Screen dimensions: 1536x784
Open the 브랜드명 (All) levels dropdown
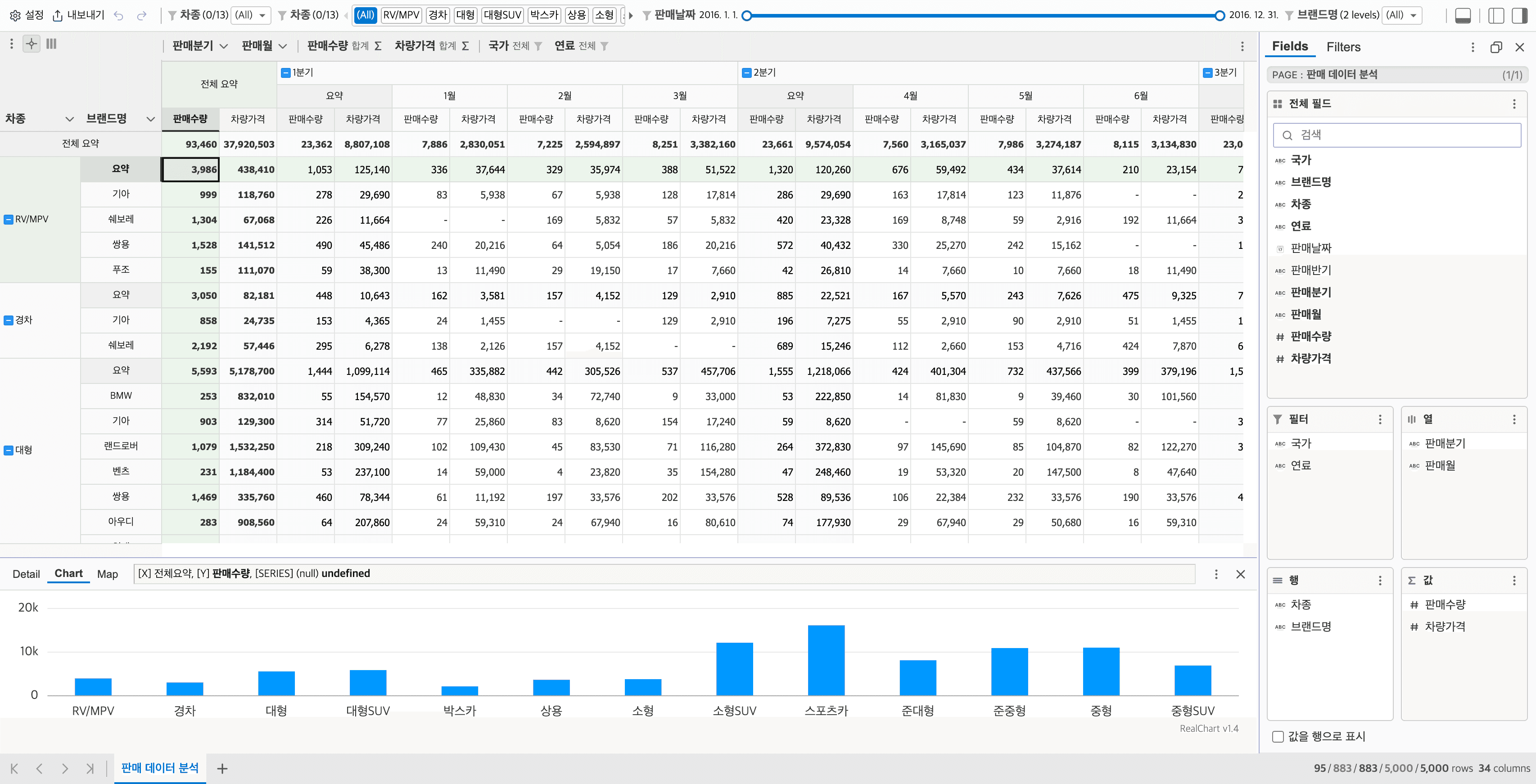point(1401,15)
